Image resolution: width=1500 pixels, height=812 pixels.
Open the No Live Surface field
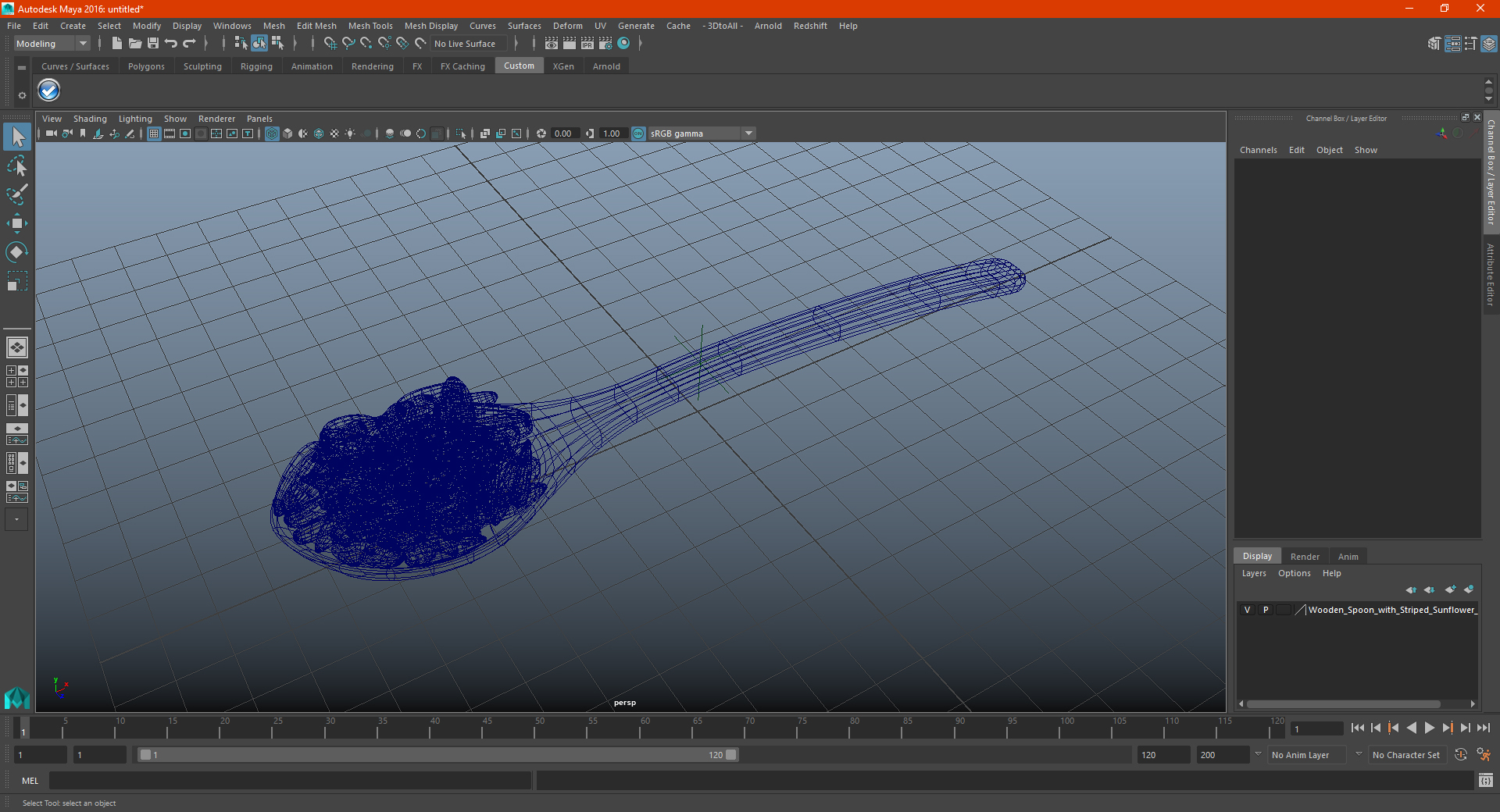(469, 44)
